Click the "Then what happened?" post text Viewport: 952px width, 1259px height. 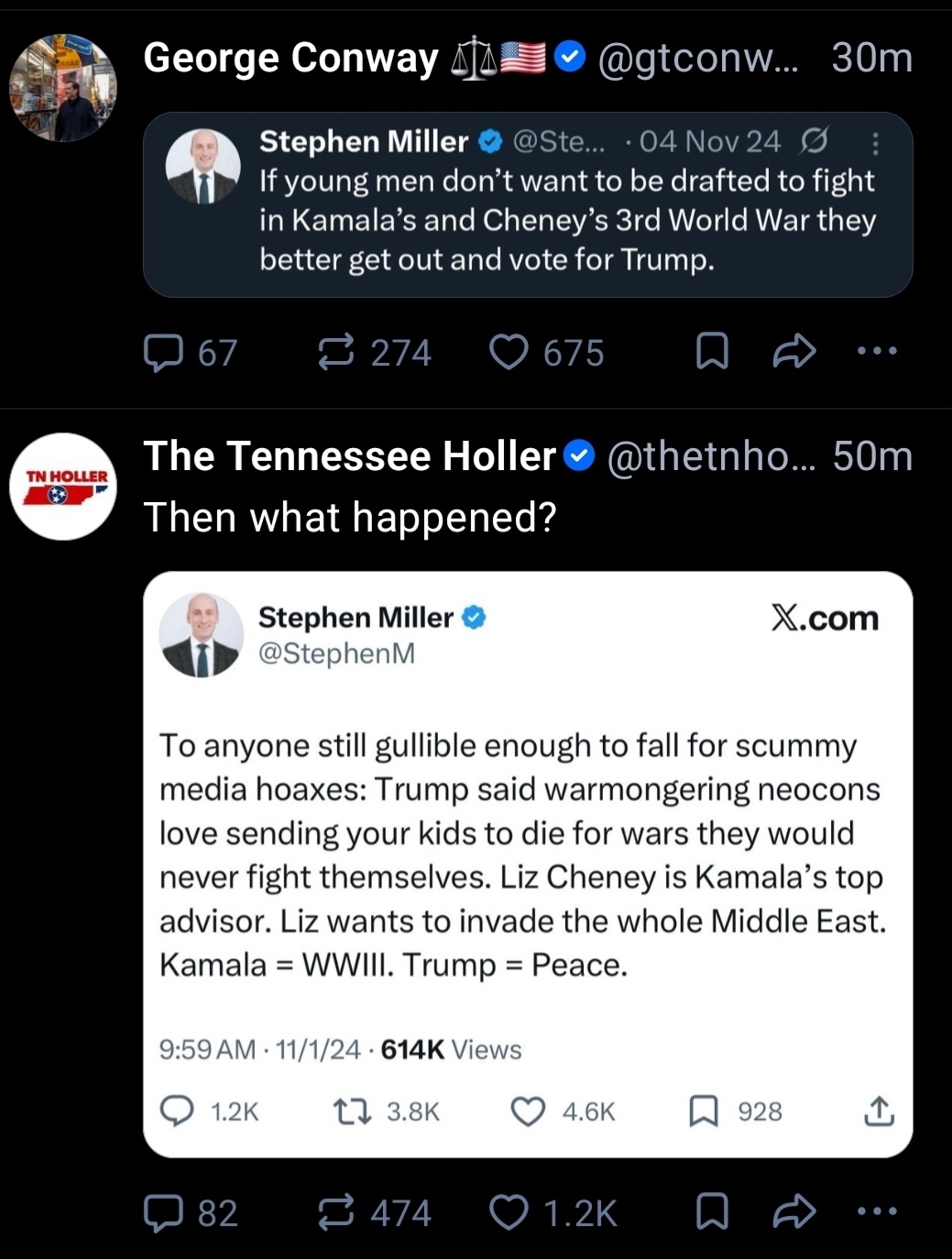click(350, 518)
